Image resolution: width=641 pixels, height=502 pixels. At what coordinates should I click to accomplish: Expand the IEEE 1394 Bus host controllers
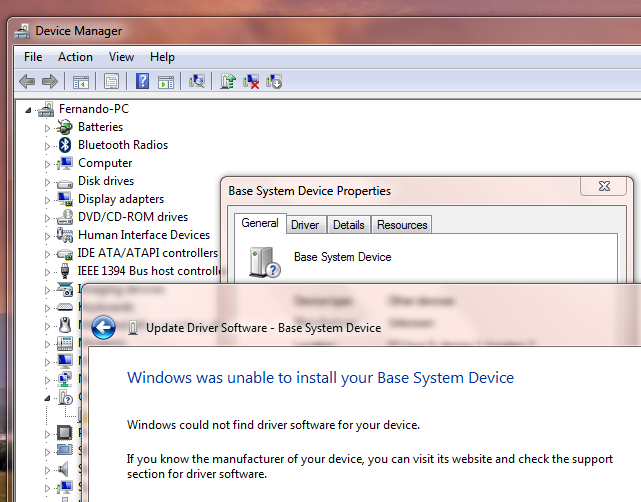(x=47, y=272)
